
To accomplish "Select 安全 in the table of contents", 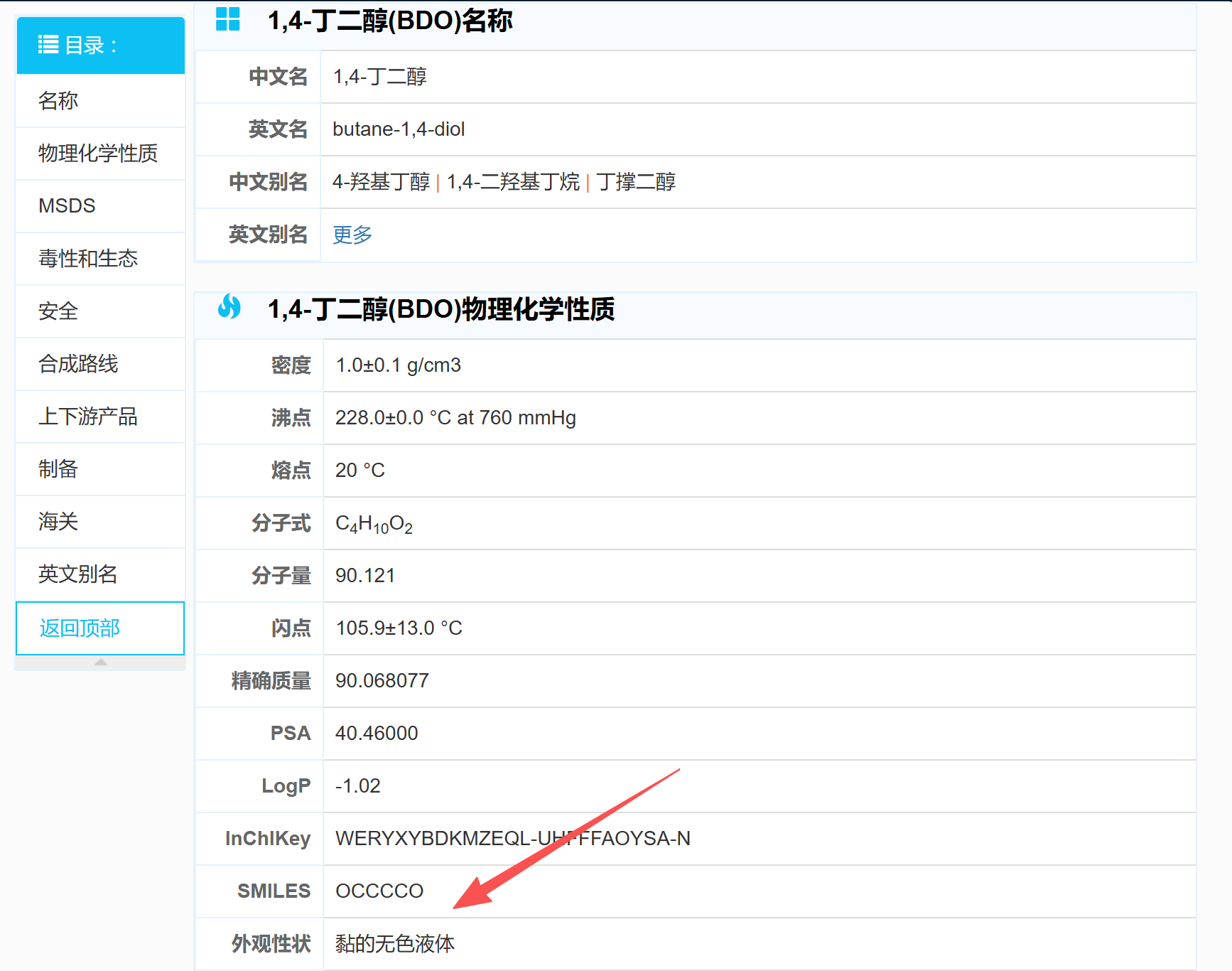I will point(58,311).
